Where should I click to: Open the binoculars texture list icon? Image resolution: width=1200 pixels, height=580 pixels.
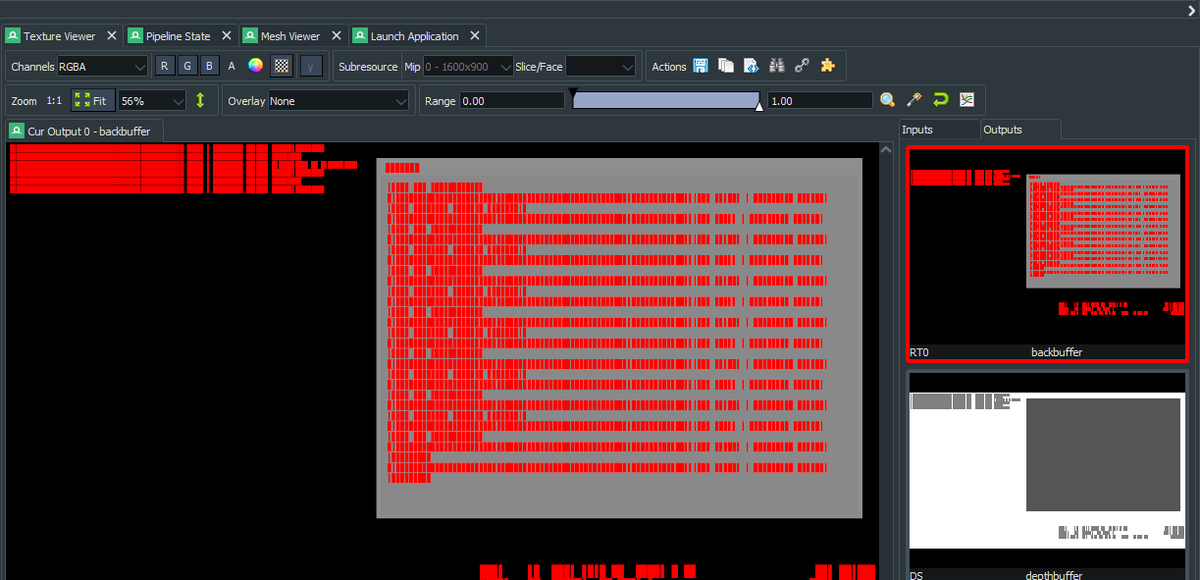point(777,66)
